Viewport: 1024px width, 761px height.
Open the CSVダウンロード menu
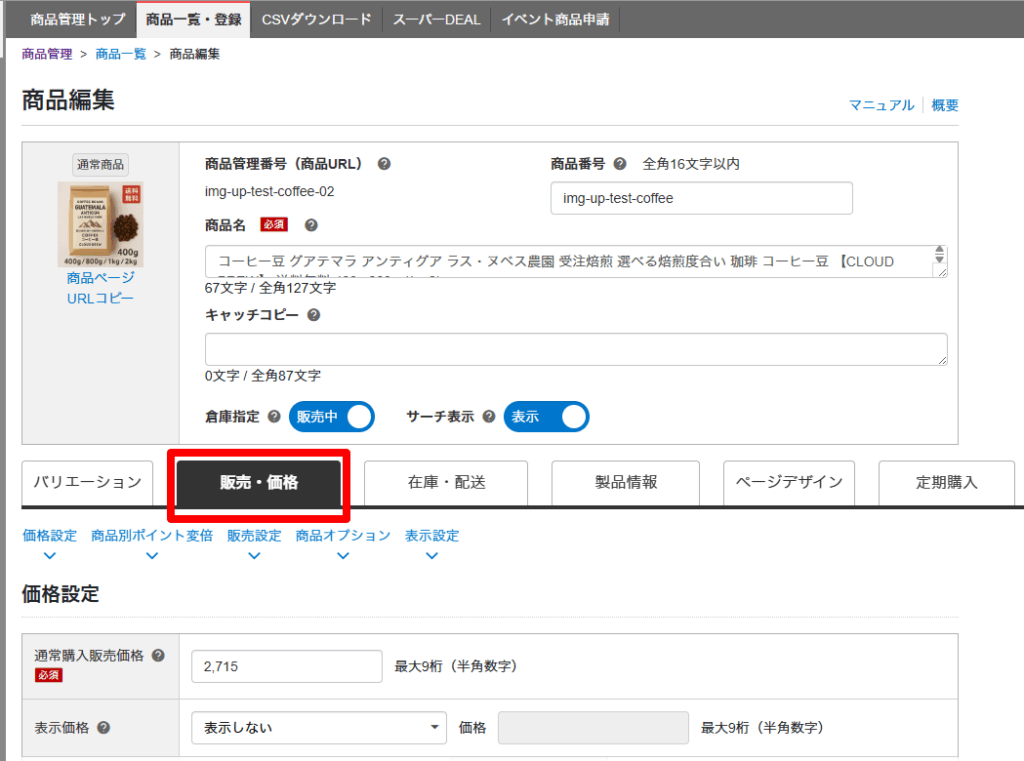pyautogui.click(x=316, y=19)
